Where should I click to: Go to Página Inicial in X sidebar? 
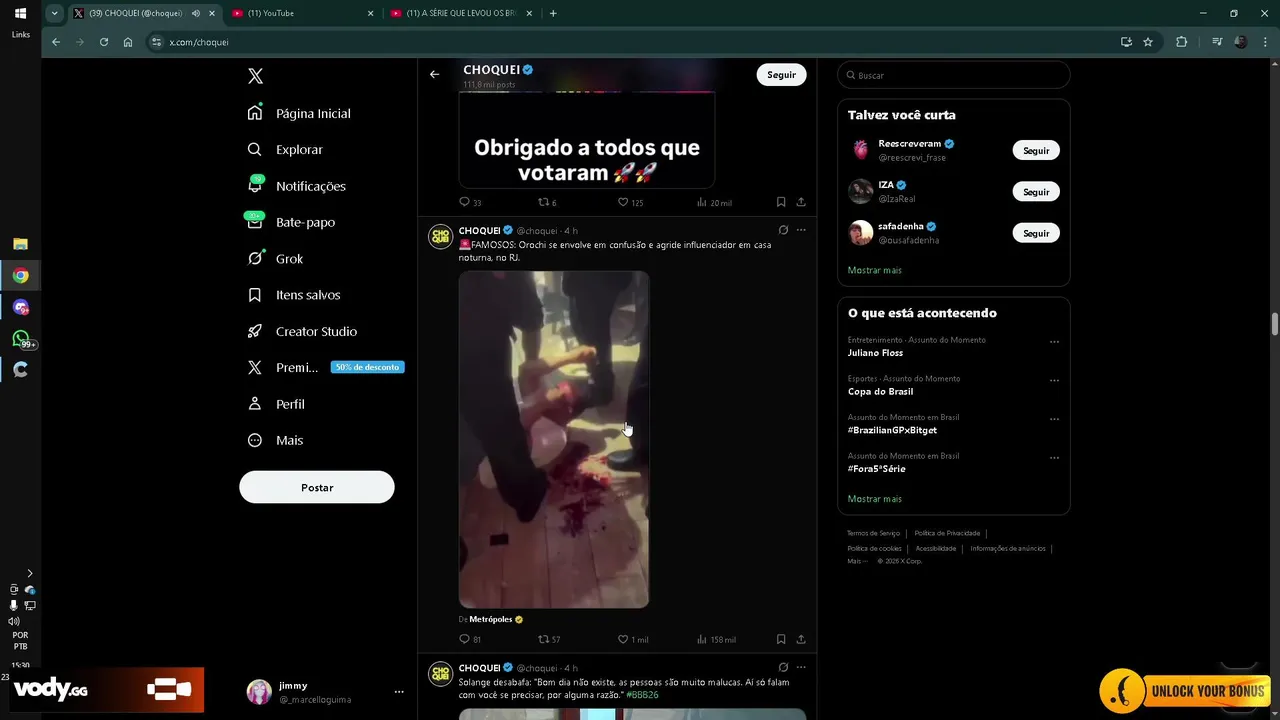pyautogui.click(x=299, y=113)
